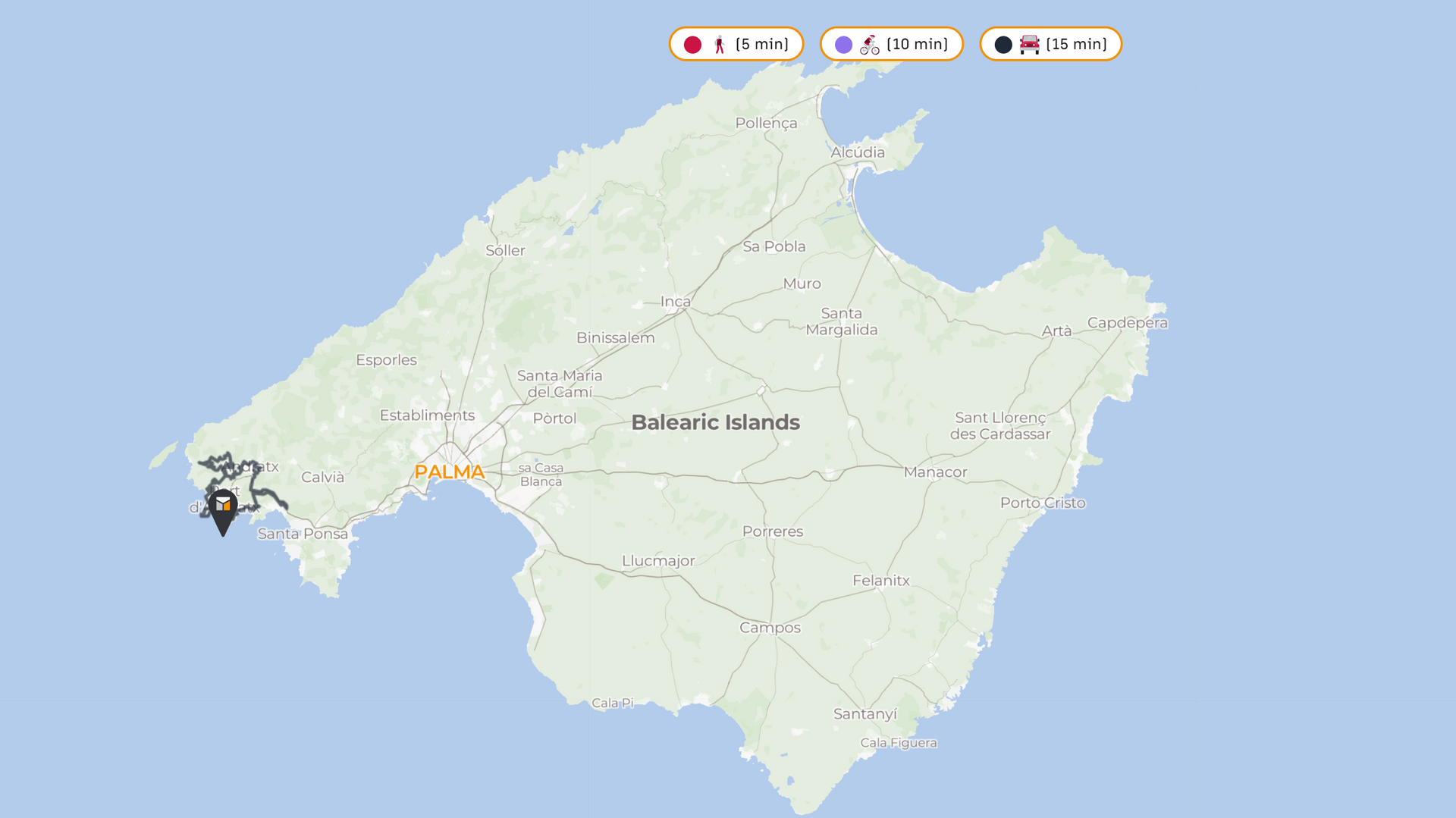This screenshot has height=818, width=1456.
Task: Click the Pollença town label
Action: click(x=766, y=124)
